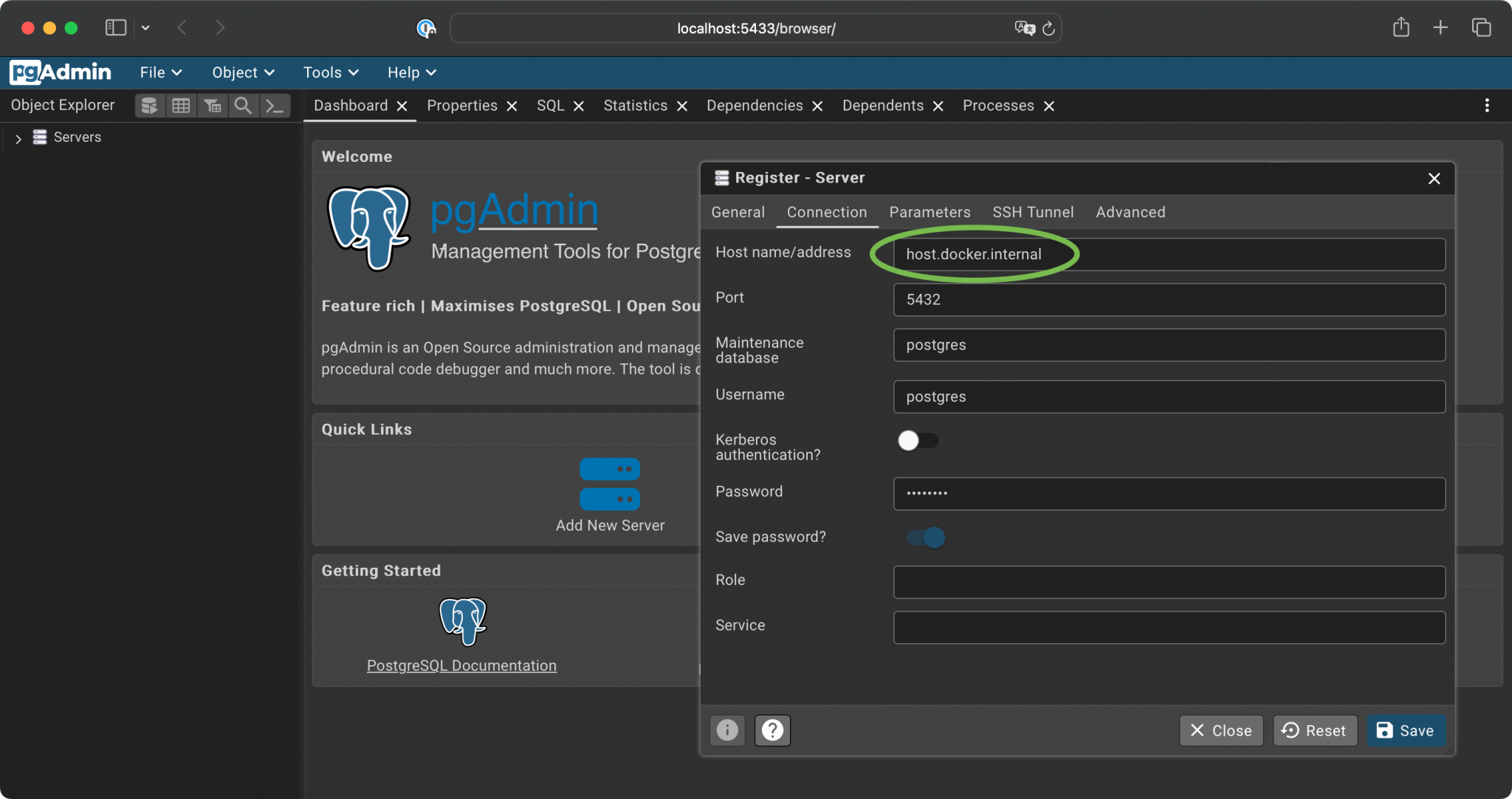Reload the page with refresh icon
This screenshot has width=1512, height=799.
(x=1048, y=29)
